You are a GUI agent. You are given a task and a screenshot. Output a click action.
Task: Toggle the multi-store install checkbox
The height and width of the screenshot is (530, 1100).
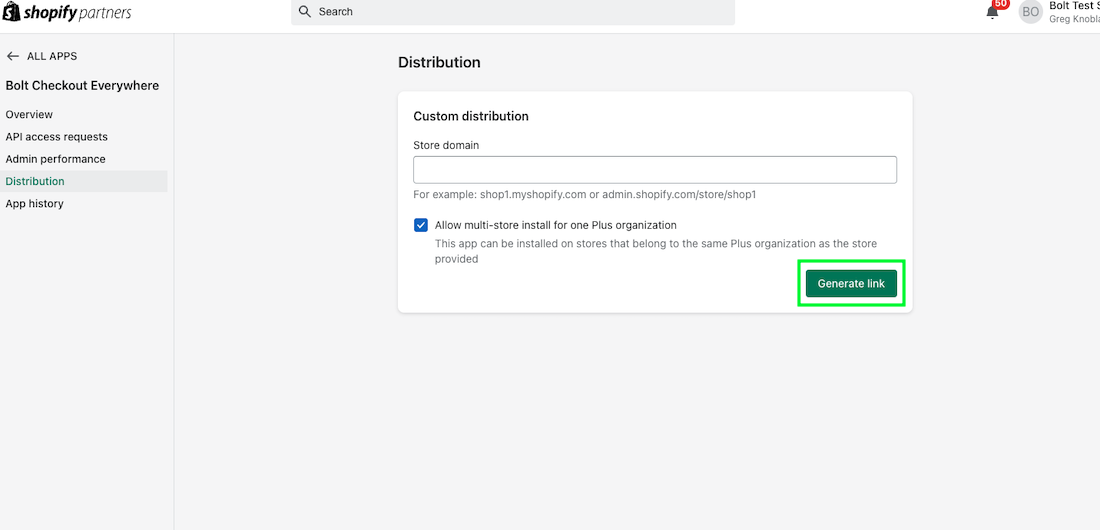pyautogui.click(x=421, y=225)
